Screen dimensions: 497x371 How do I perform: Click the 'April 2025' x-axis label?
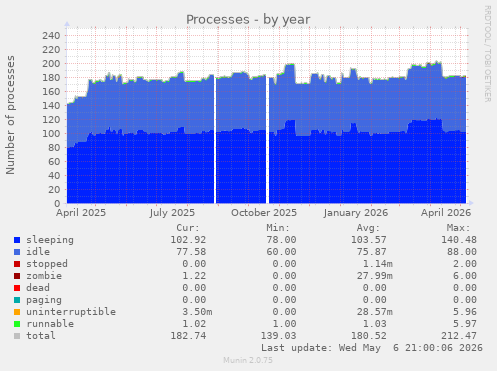[x=81, y=213]
